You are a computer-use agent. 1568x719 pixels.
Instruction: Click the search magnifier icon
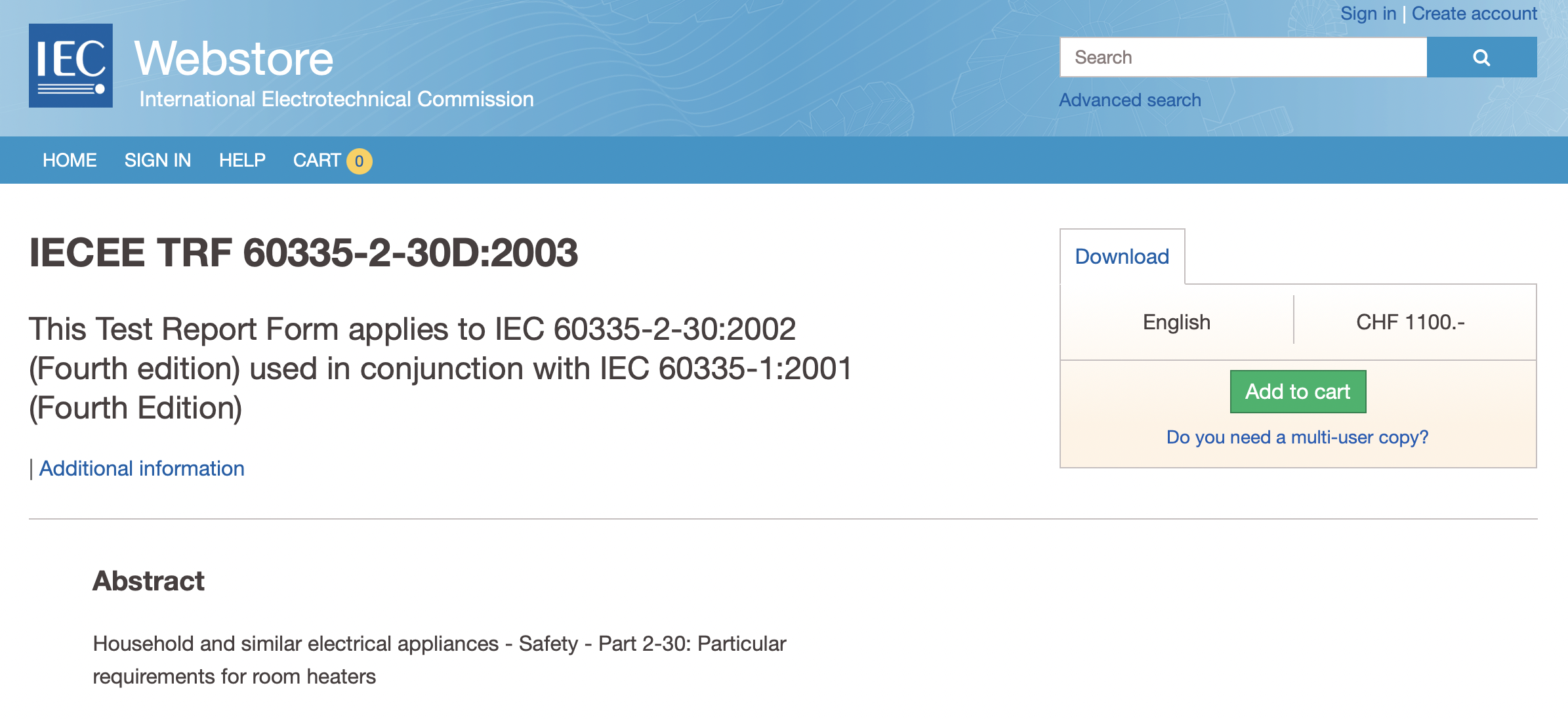1481,57
